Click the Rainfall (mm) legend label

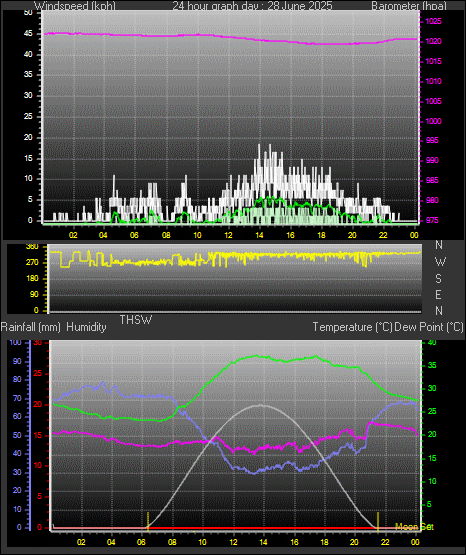(x=30, y=327)
